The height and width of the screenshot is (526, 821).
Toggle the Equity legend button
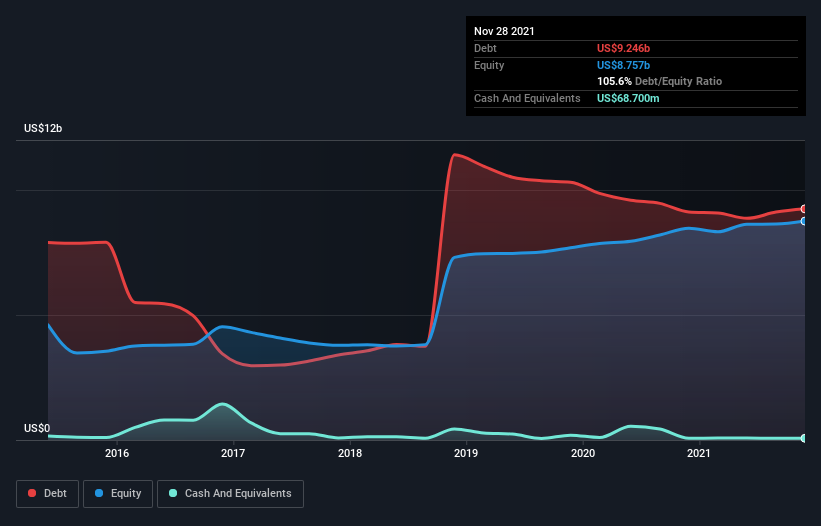tap(118, 494)
